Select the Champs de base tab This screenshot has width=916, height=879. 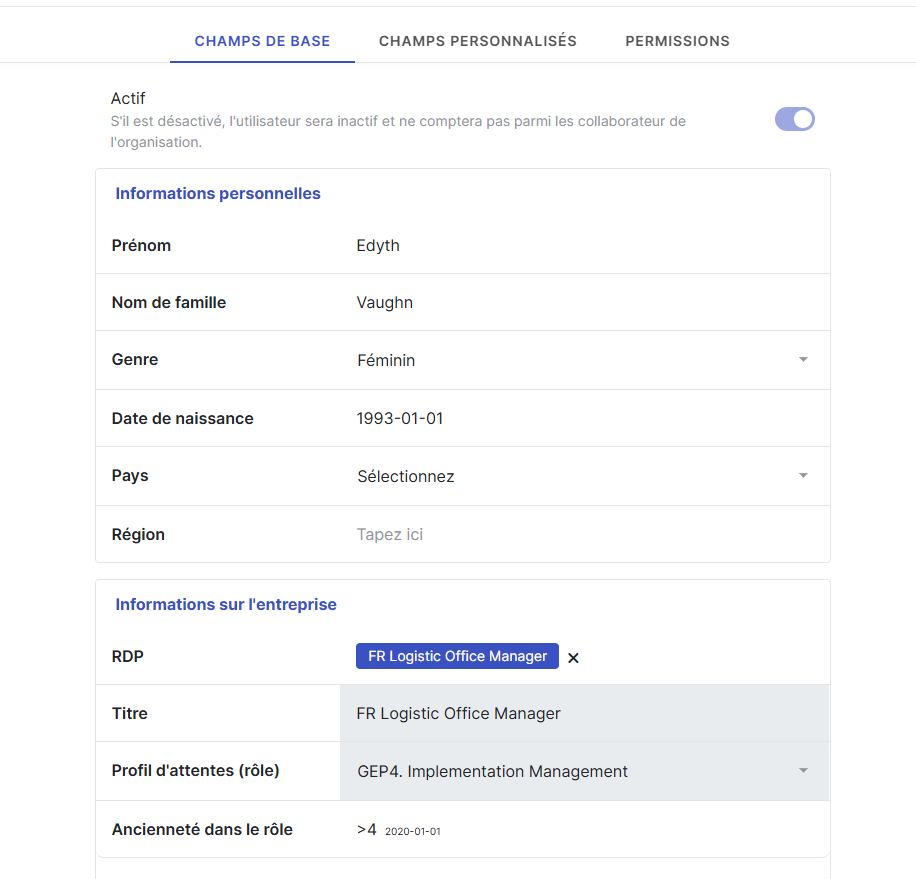click(262, 41)
